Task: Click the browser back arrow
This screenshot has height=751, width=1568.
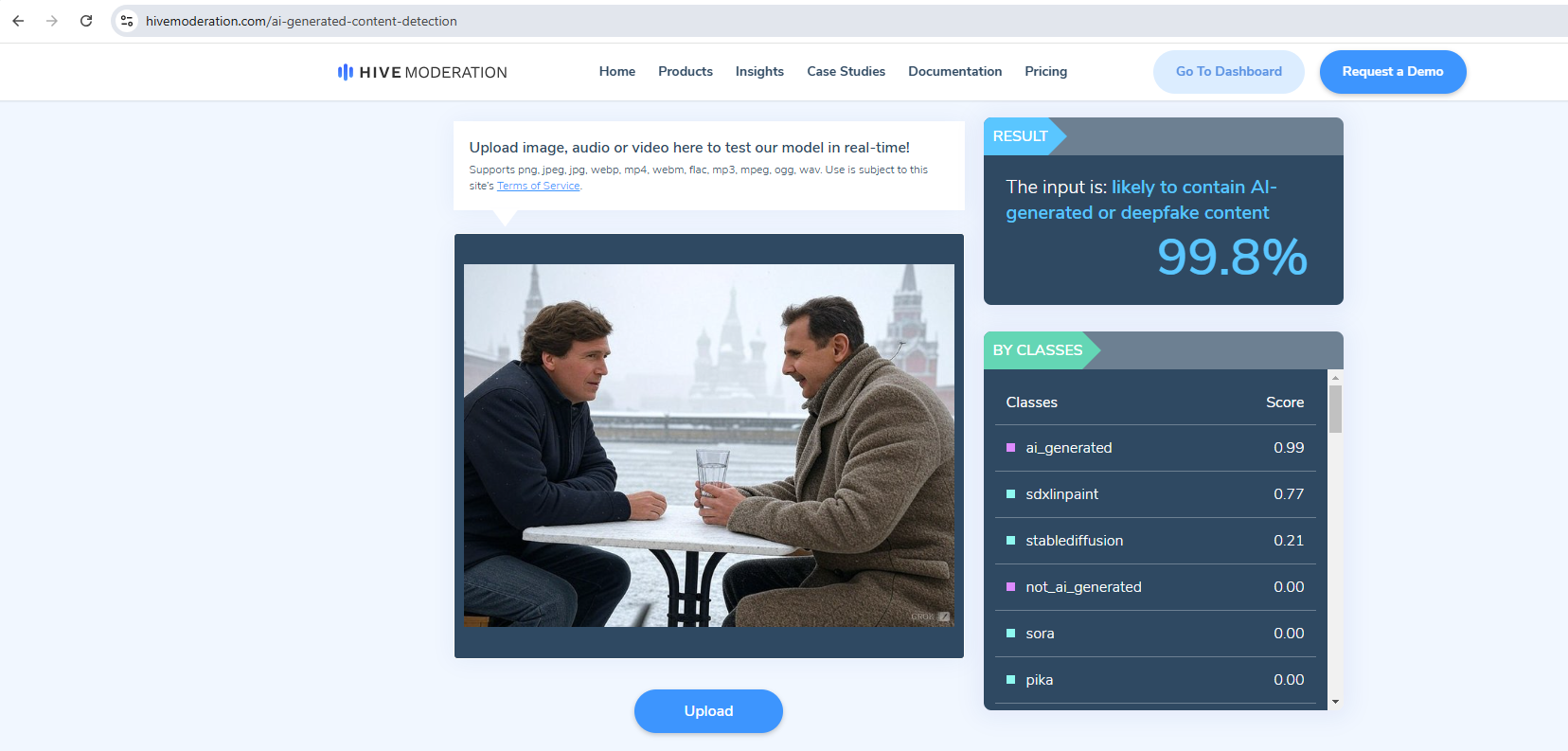Action: 18,21
